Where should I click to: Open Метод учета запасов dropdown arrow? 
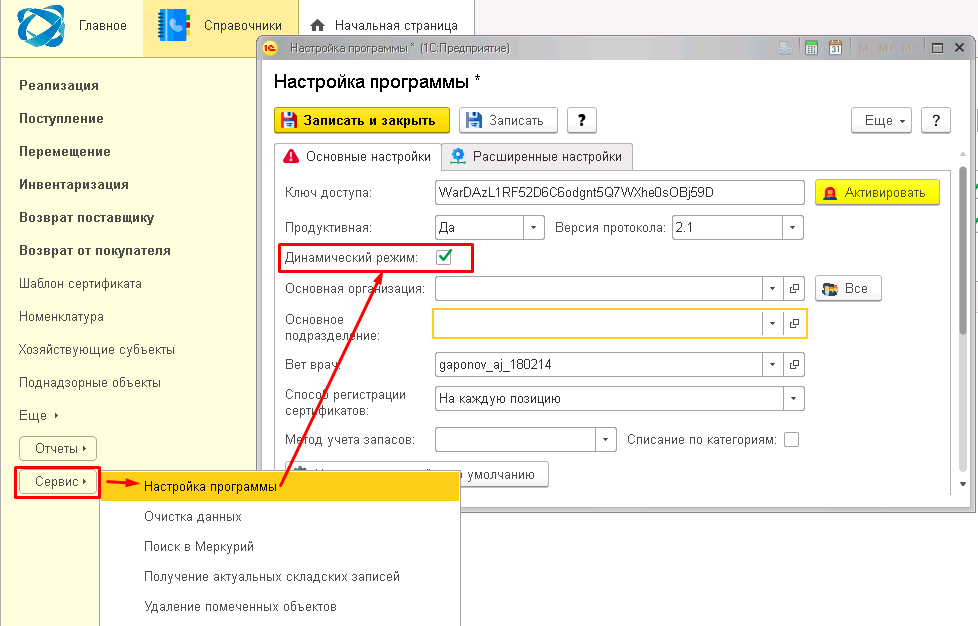605,440
